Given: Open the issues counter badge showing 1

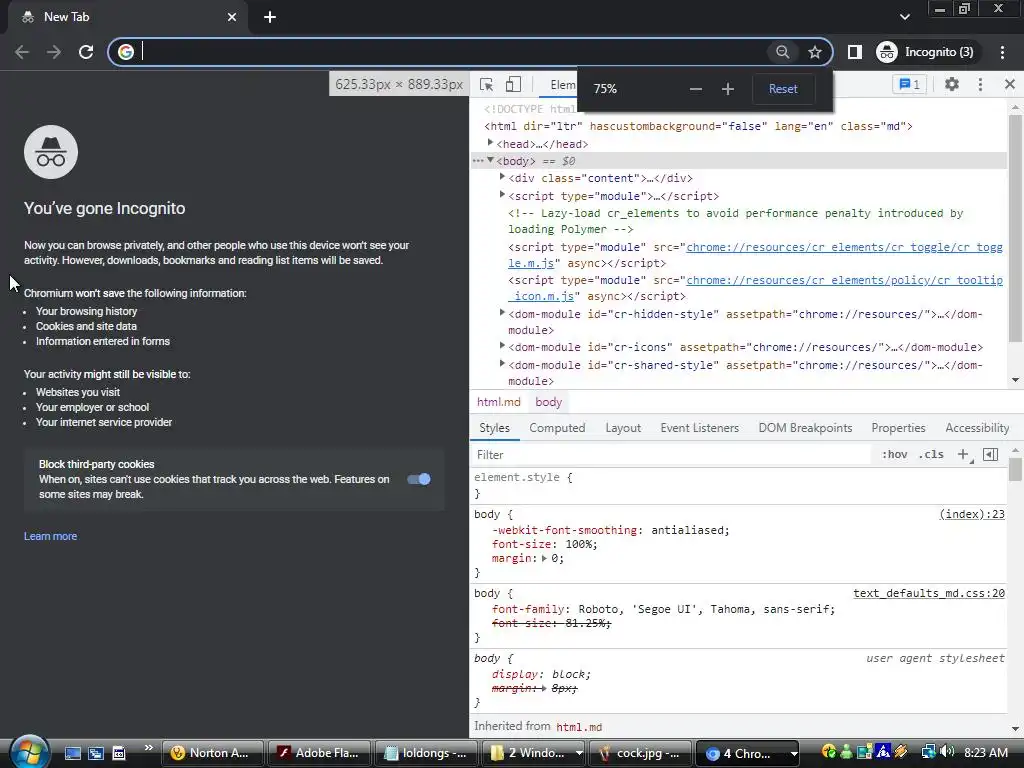Looking at the screenshot, I should coord(909,84).
